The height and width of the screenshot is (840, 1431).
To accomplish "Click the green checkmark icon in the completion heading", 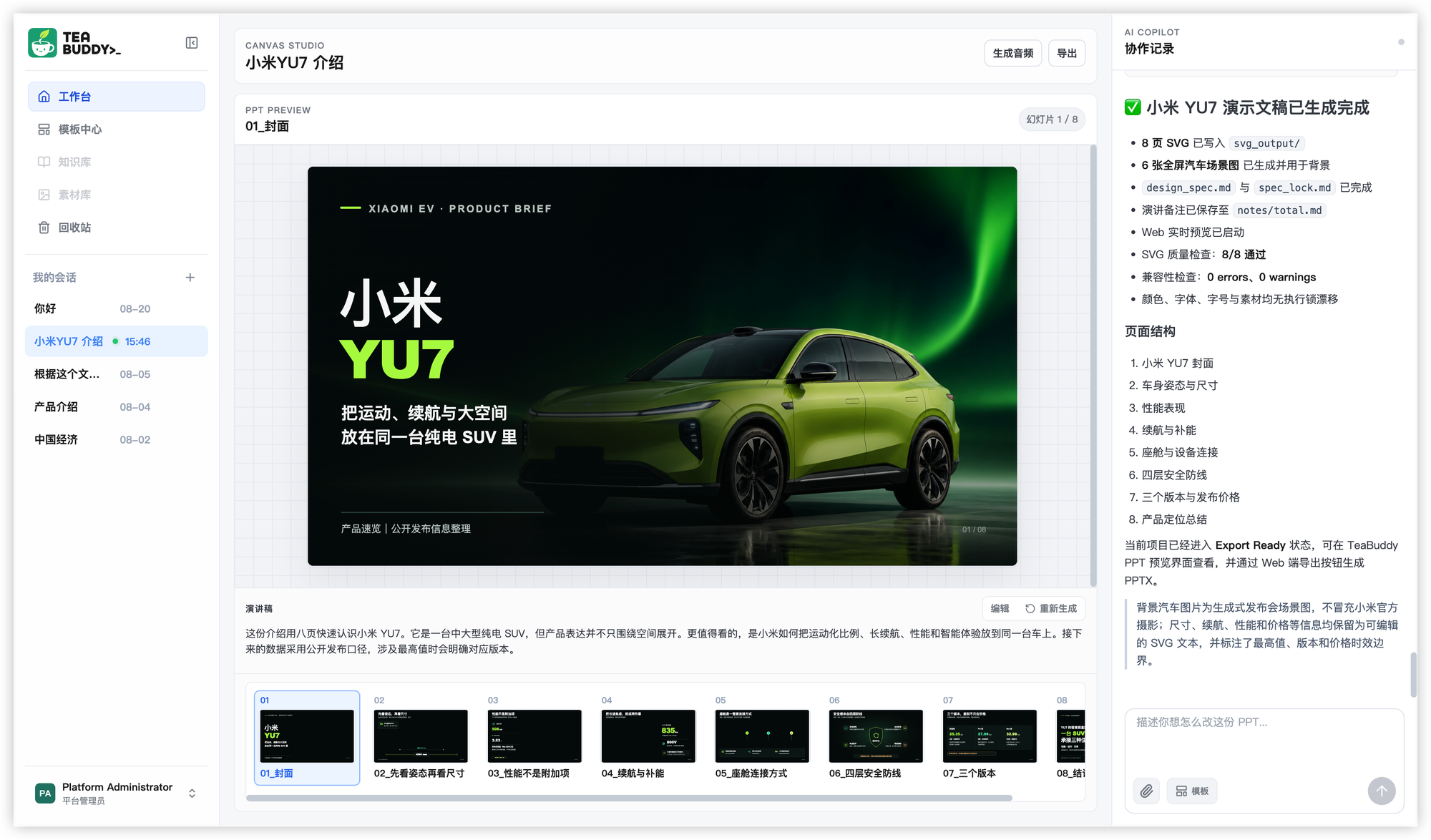I will pos(1133,107).
